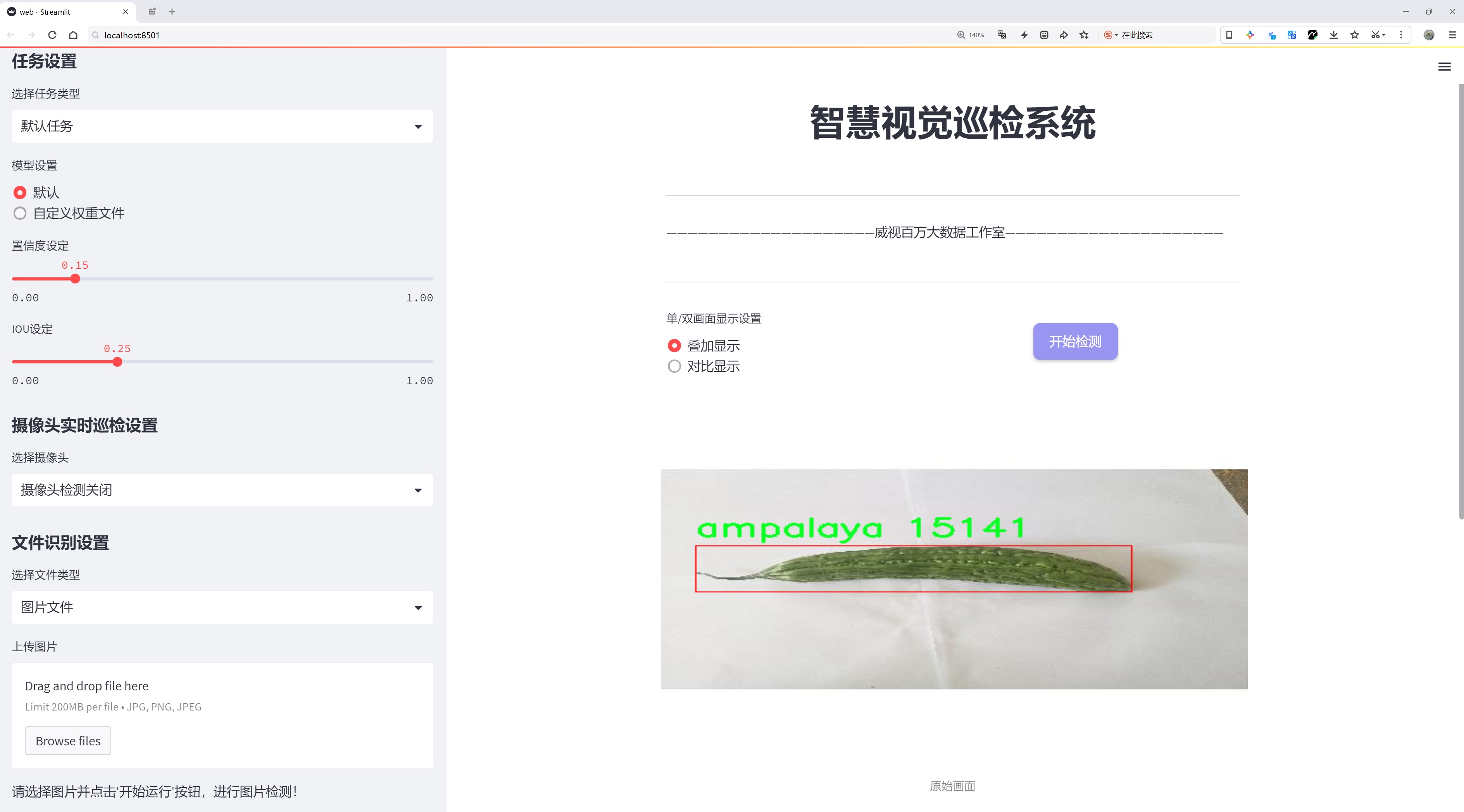Expand the 图片文件 file type dropdown
1464x812 pixels.
(x=222, y=607)
